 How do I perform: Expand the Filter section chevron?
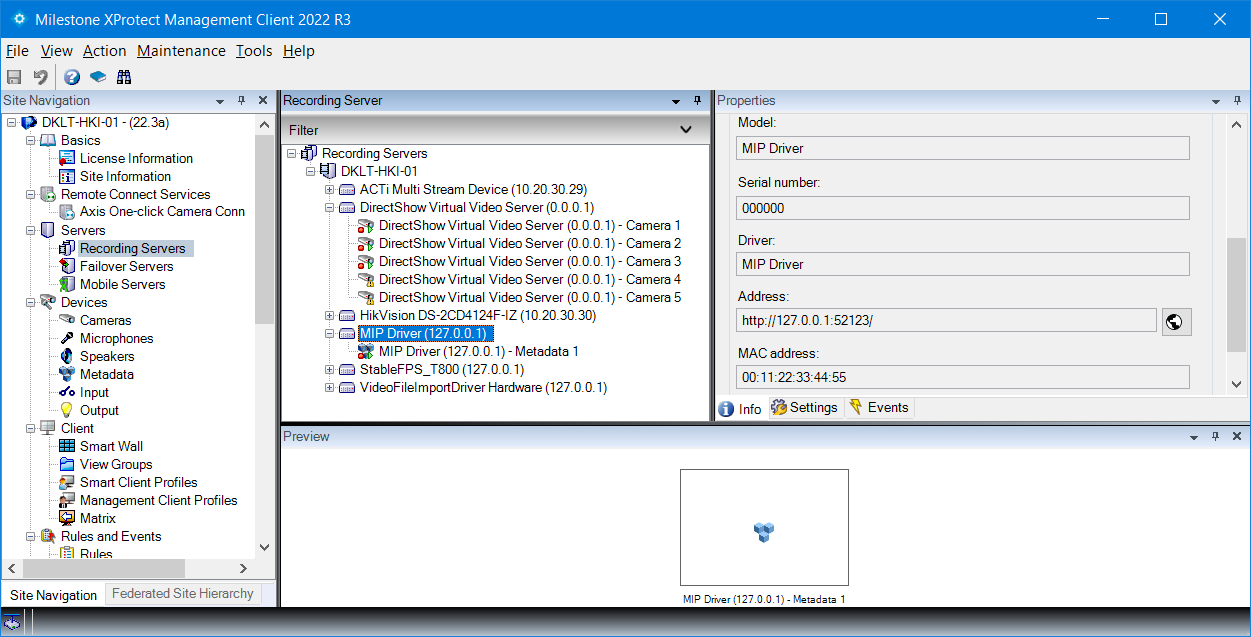pos(686,130)
